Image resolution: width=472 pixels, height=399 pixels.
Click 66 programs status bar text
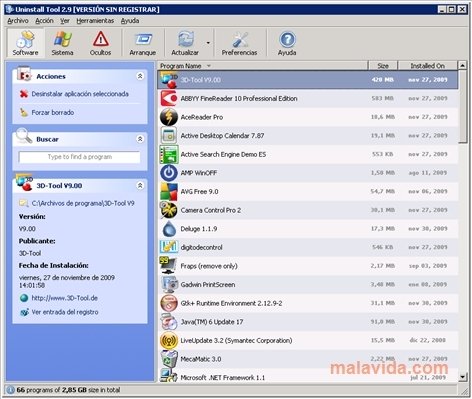click(68, 390)
